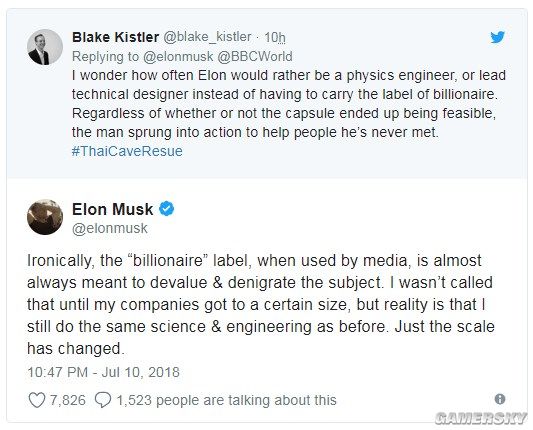This screenshot has height=430, width=533.
Task: Click the 10h timestamp link
Action: click(275, 37)
